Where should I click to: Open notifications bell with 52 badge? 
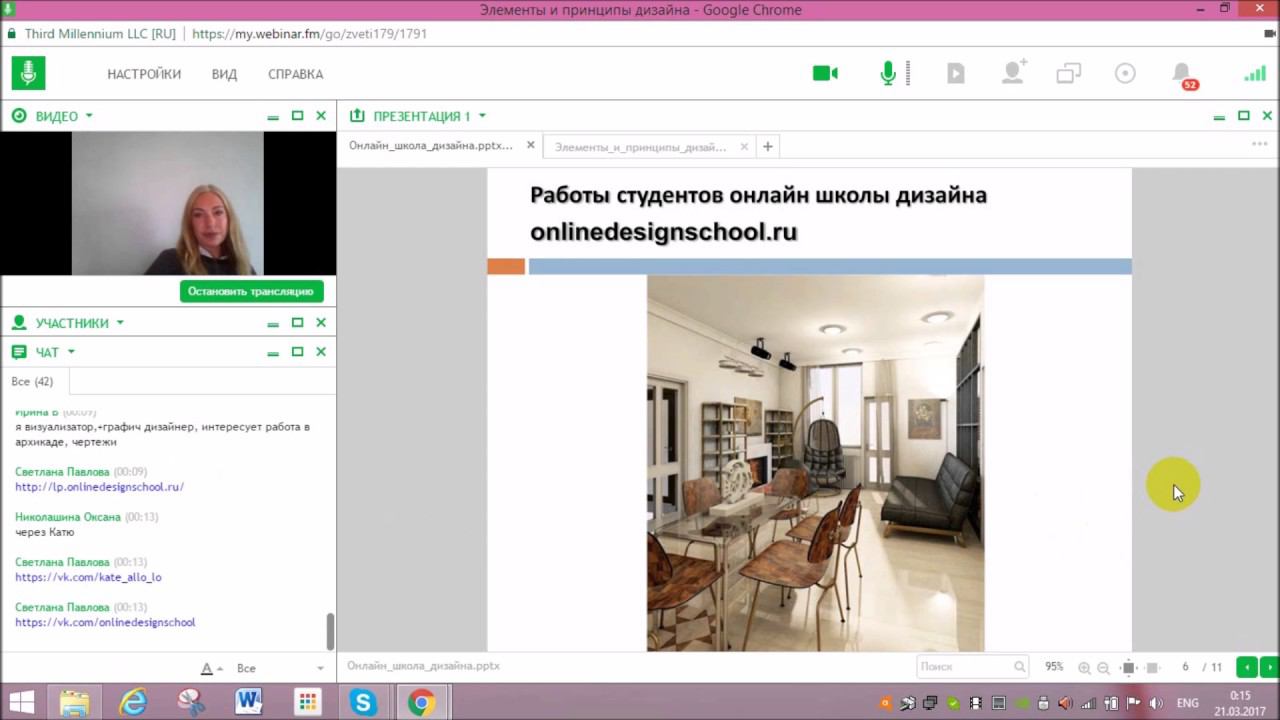(1182, 74)
